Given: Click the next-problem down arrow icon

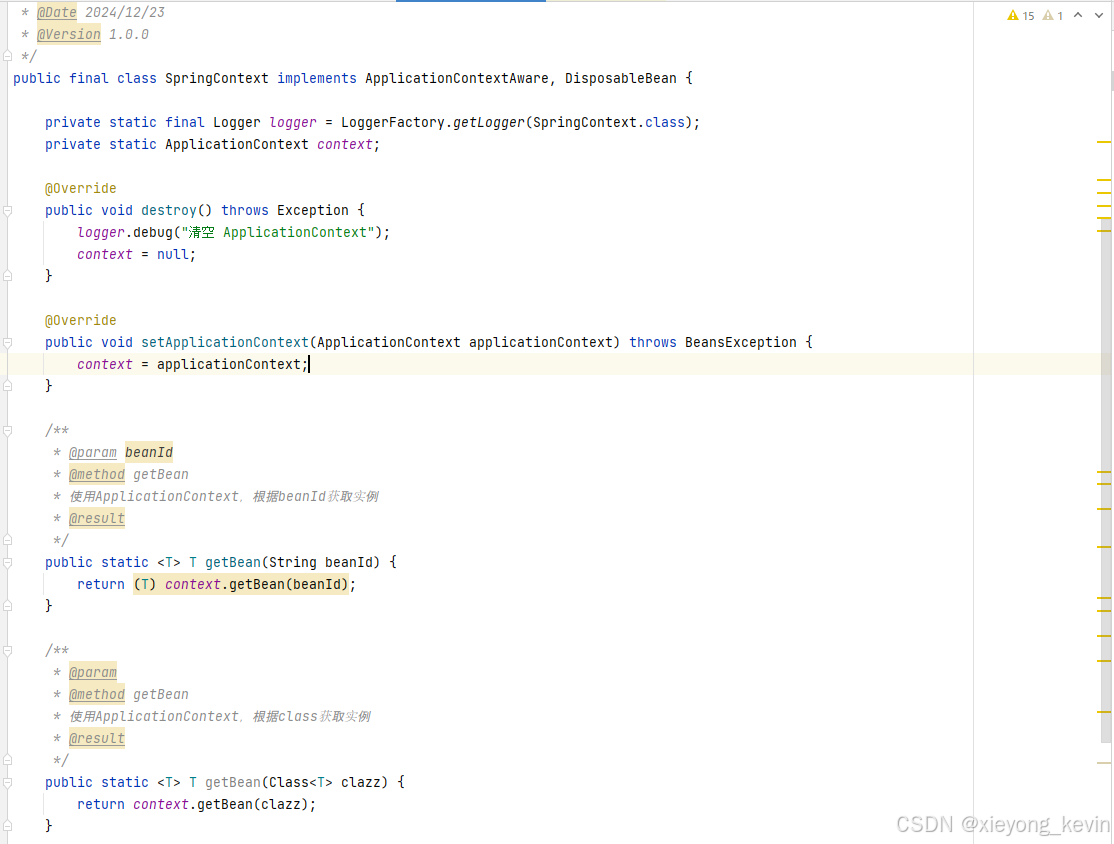Looking at the screenshot, I should coord(1098,15).
